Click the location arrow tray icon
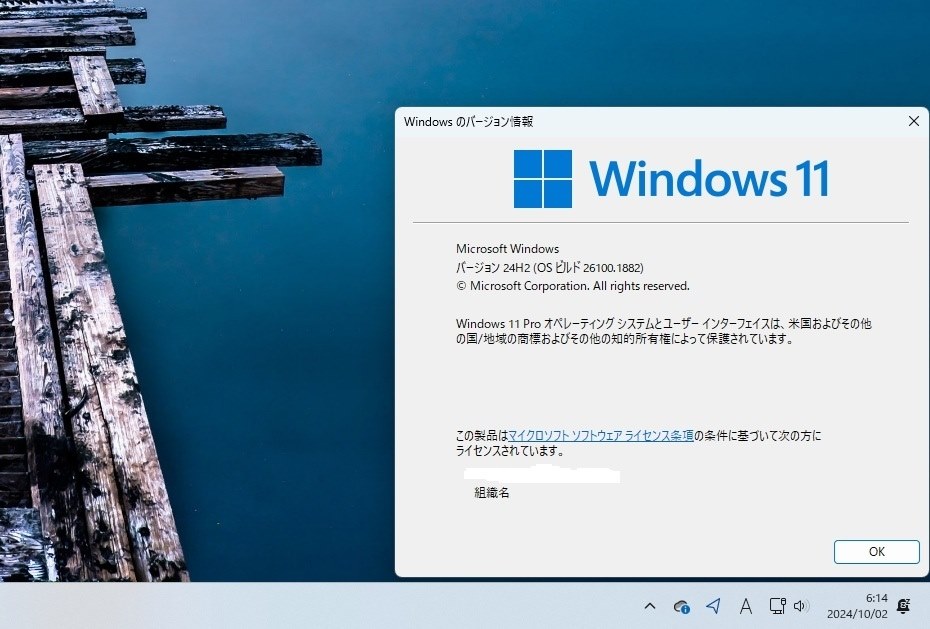 point(714,606)
